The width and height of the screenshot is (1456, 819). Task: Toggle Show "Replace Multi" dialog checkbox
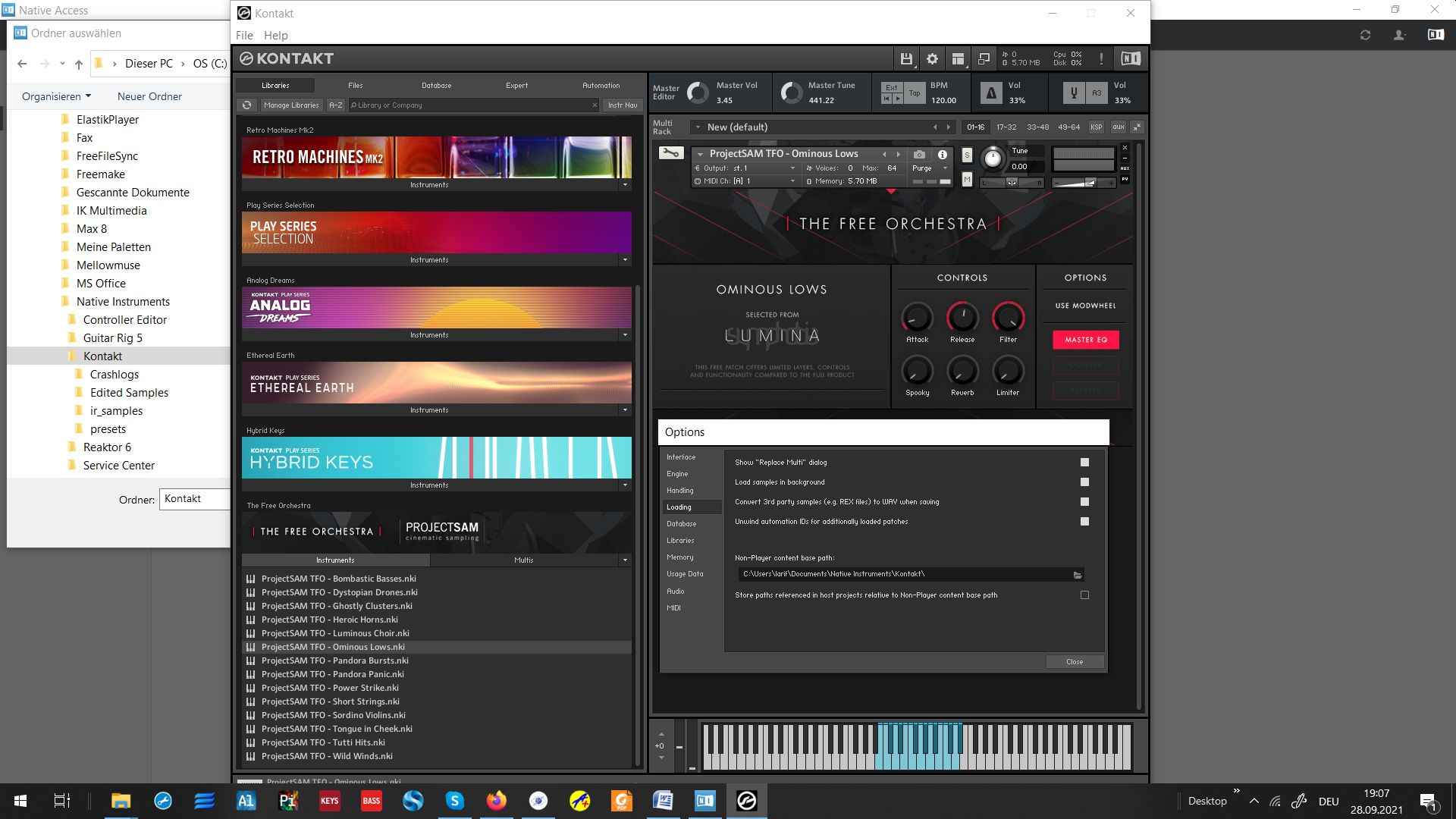coord(1084,463)
